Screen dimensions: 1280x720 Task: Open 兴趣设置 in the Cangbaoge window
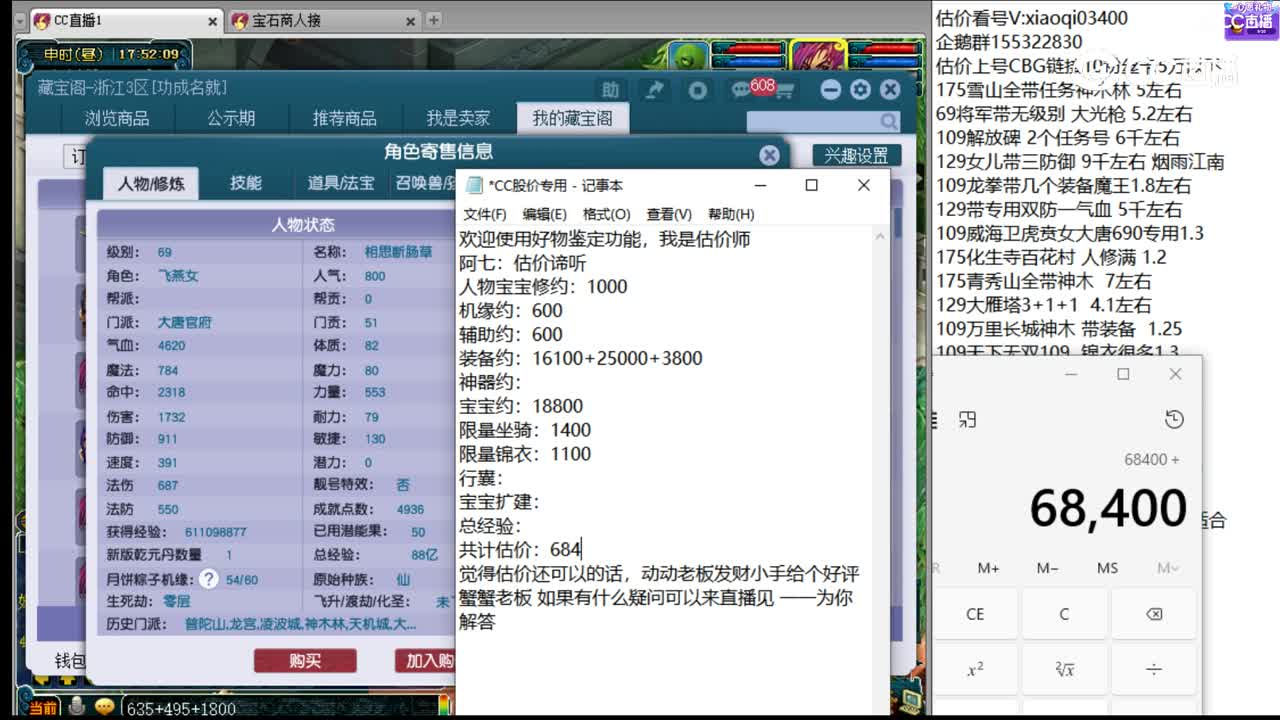[858, 155]
